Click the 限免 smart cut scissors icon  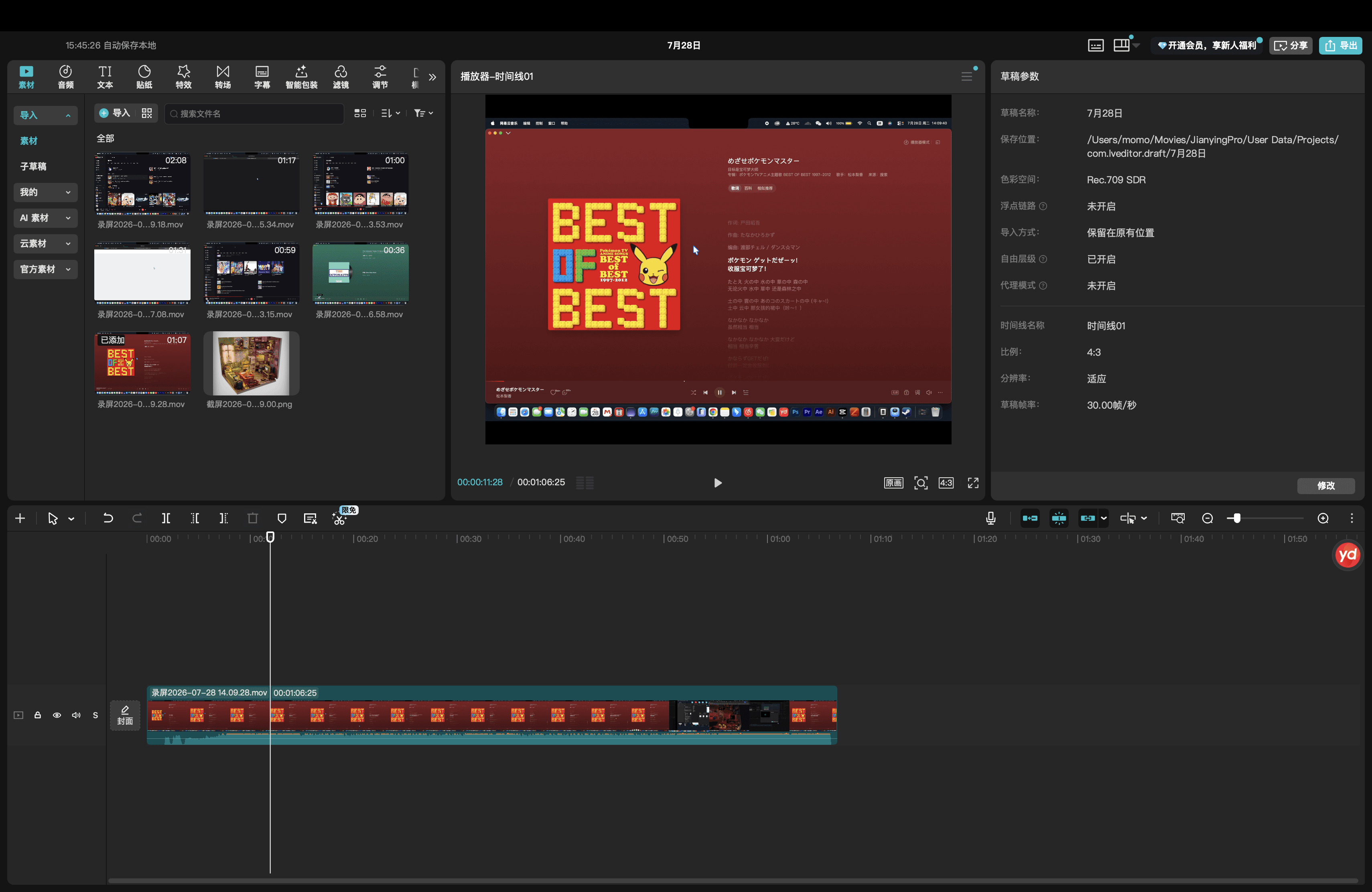coord(339,519)
